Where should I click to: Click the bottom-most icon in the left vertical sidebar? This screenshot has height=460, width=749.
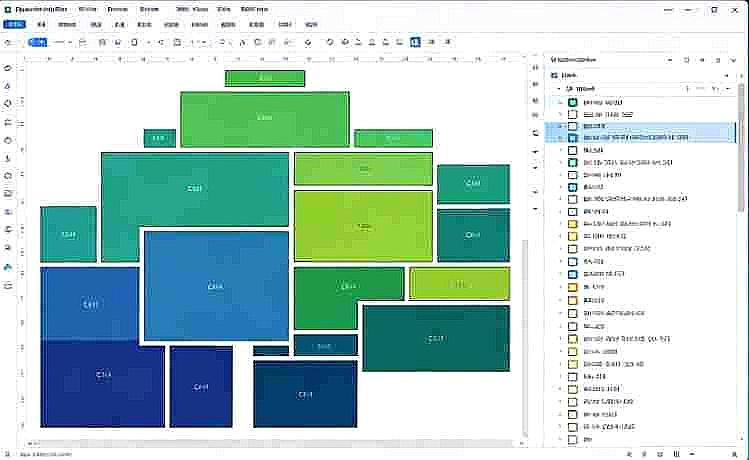click(x=8, y=285)
